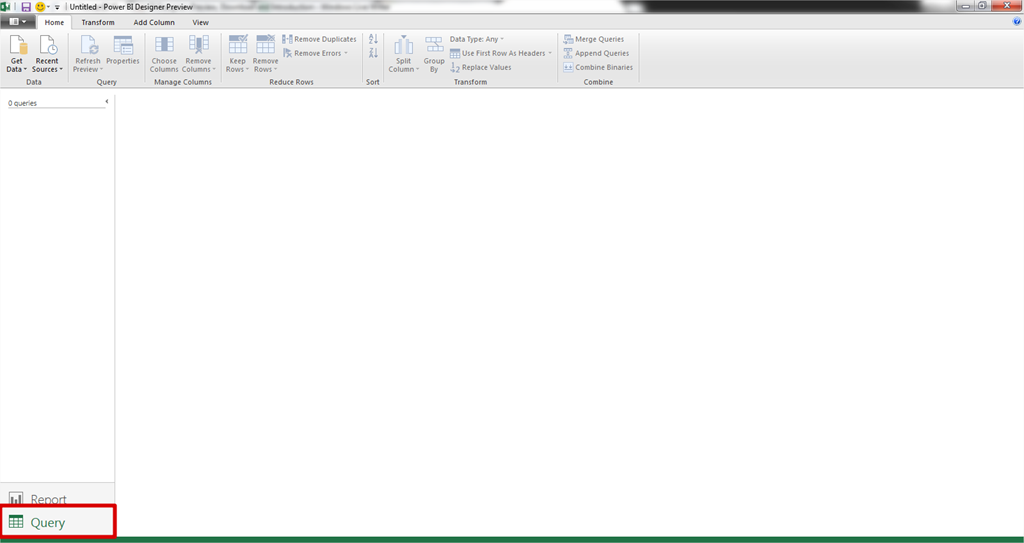Open the Add Column ribbon tab
This screenshot has width=1024, height=543.
click(154, 22)
